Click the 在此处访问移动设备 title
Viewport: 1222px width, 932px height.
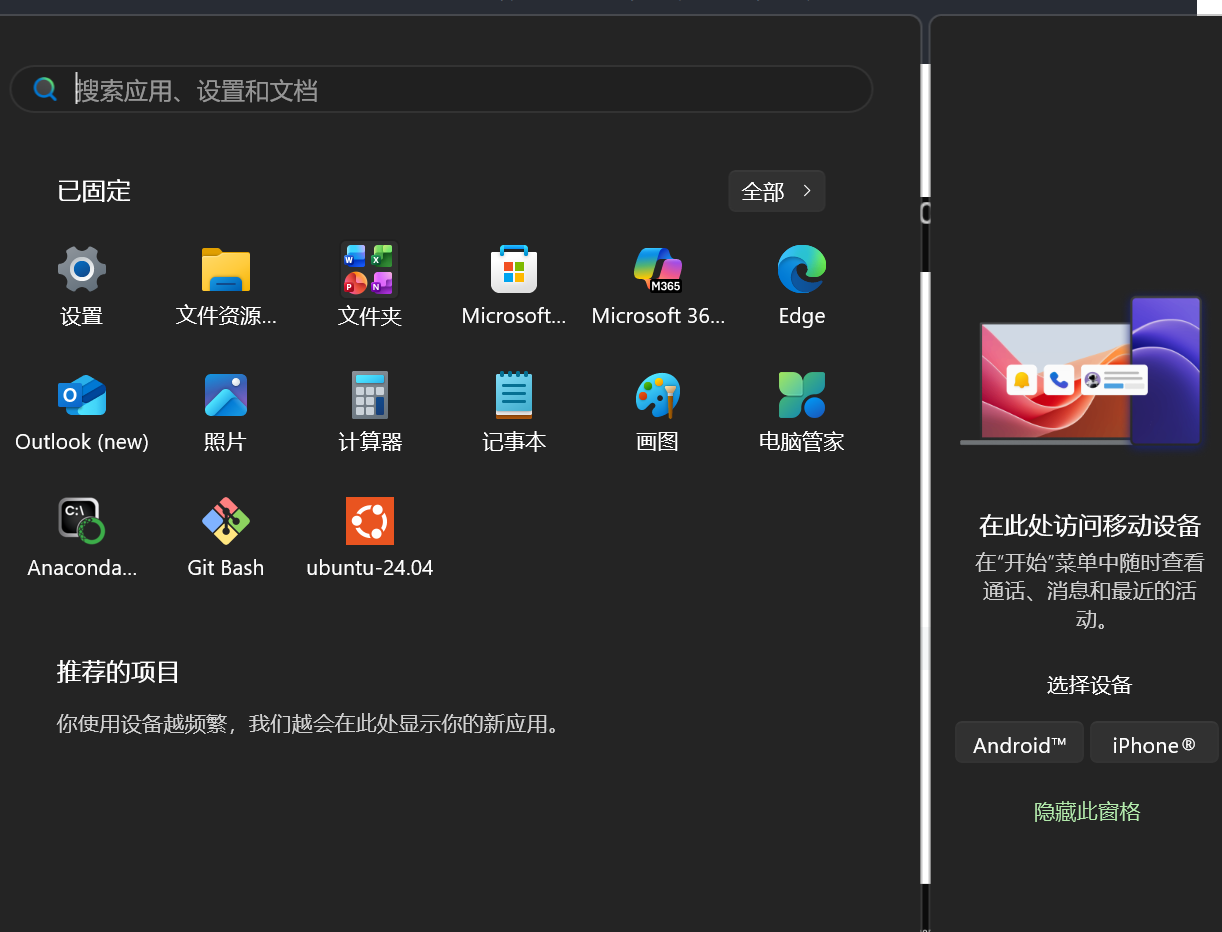[x=1089, y=525]
